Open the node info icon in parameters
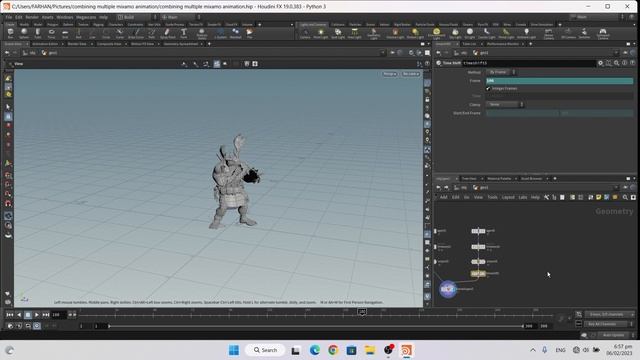Viewport: 640px width, 360px height. click(x=624, y=63)
